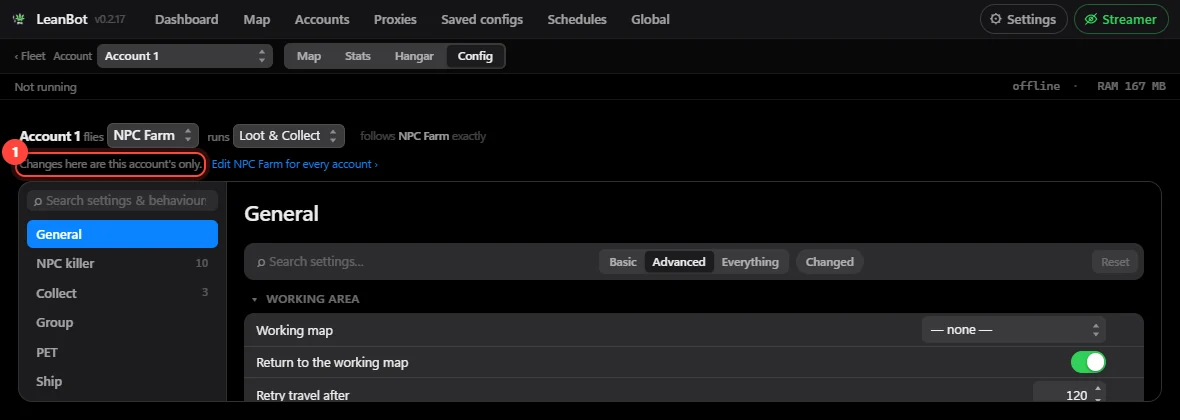Open the Global page
The height and width of the screenshot is (420, 1180).
[x=650, y=20]
